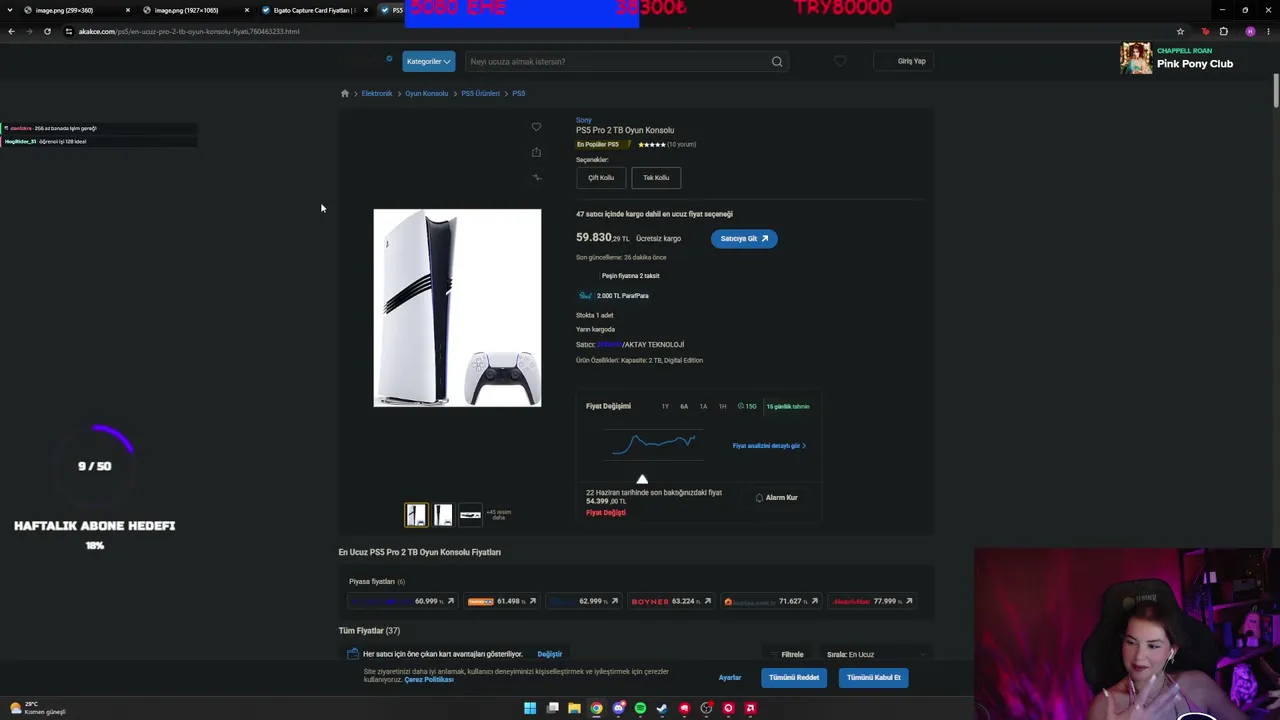
Task: Expand the Kategoriler dropdown
Action: (x=429, y=61)
